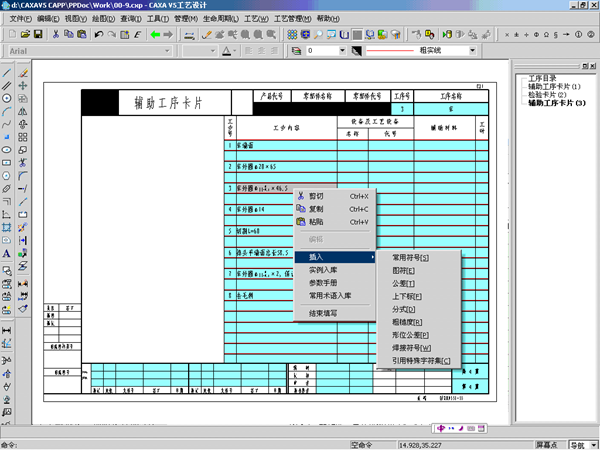Viewport: 600px width, 450px height.
Task: Choose 粗糙度 from the insert submenu
Action: (407, 322)
